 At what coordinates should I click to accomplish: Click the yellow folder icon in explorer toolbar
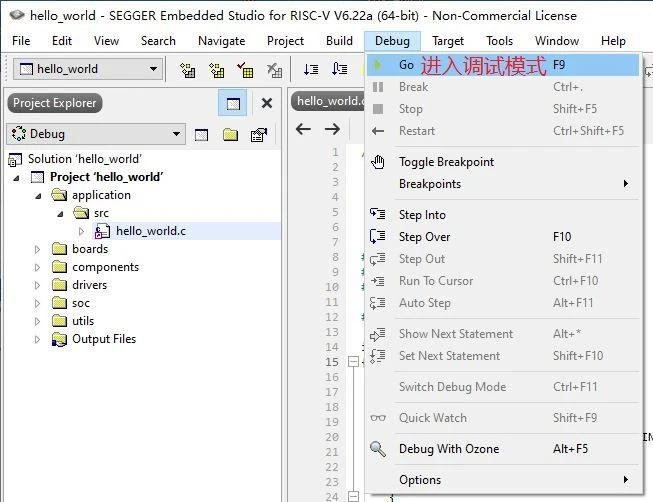[x=230, y=135]
